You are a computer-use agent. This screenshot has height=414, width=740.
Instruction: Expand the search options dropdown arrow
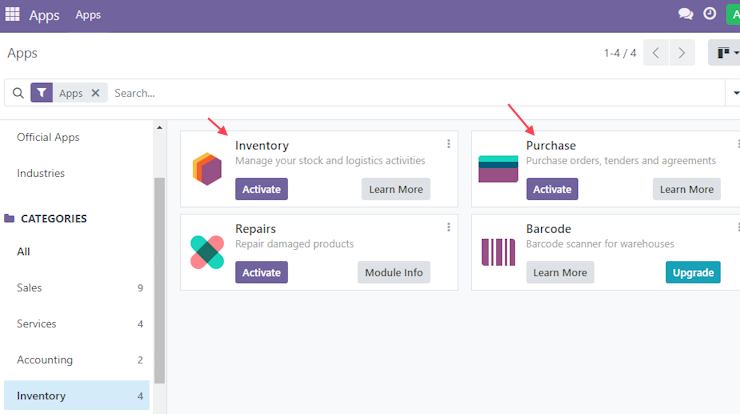[x=735, y=93]
